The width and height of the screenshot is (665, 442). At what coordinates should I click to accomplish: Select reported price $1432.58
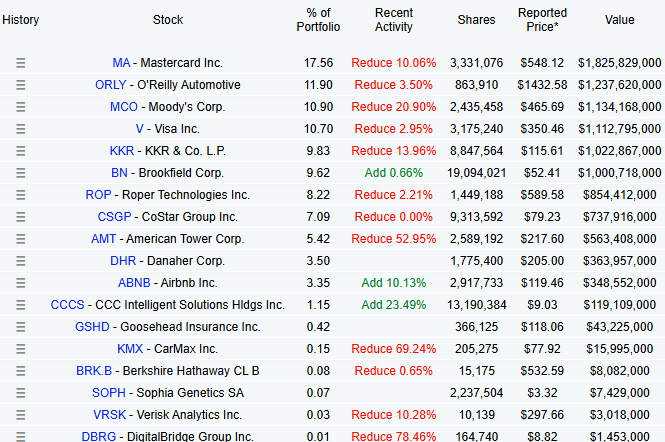pos(542,85)
